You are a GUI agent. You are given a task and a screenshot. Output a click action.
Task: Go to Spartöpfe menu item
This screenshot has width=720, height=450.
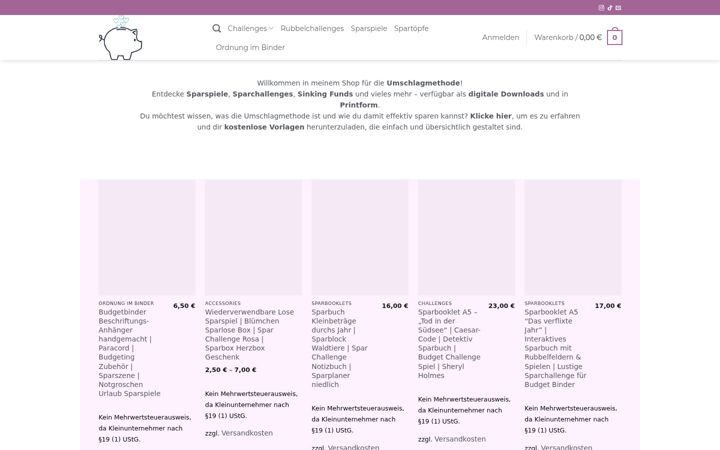click(411, 28)
